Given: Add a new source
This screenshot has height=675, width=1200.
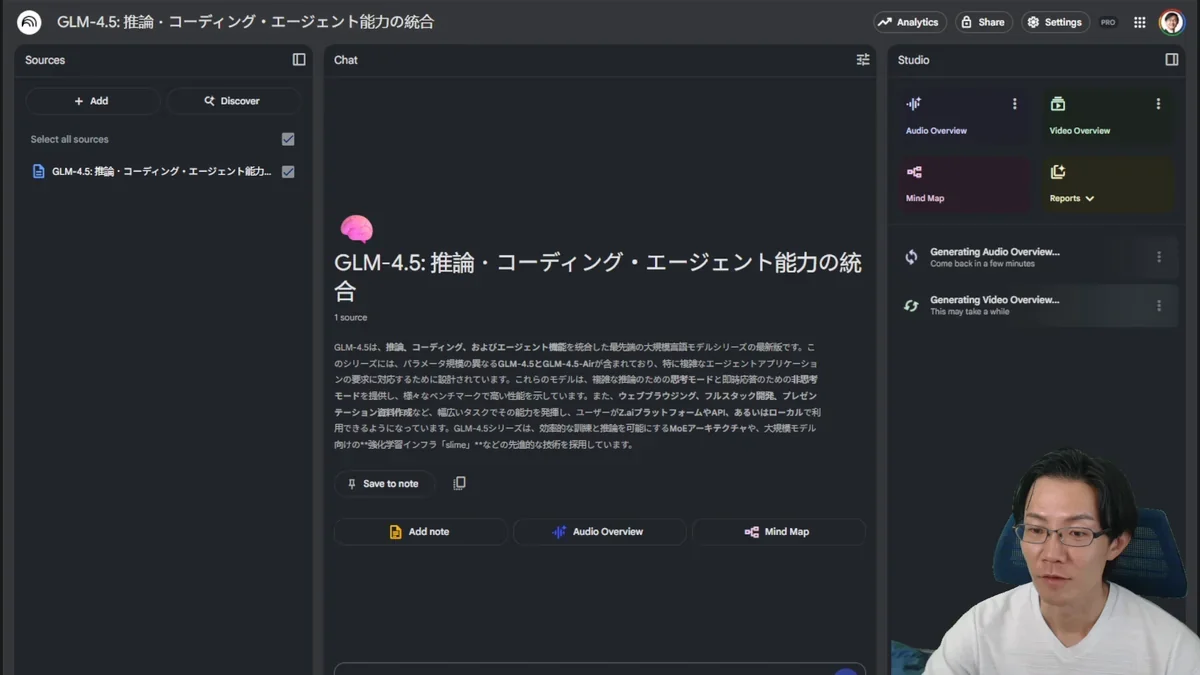Looking at the screenshot, I should [92, 101].
